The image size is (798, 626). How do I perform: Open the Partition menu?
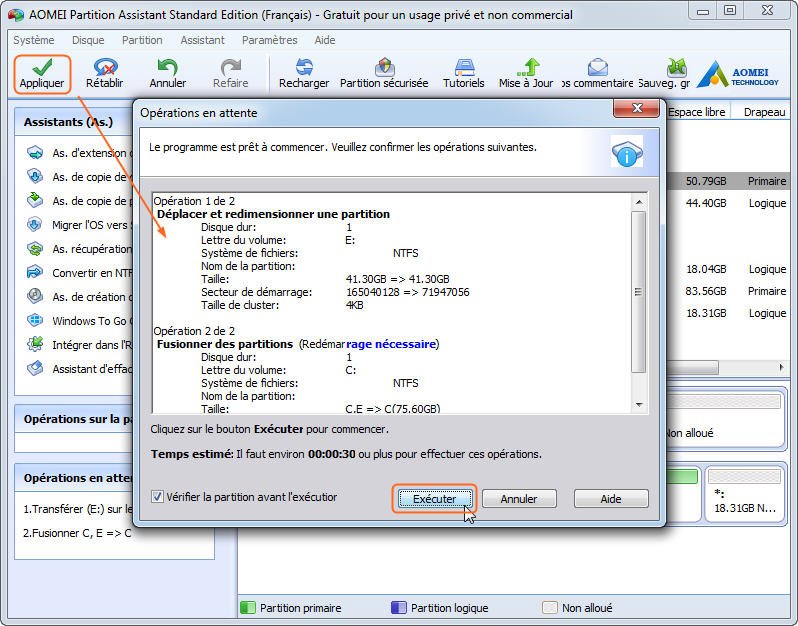(x=142, y=40)
